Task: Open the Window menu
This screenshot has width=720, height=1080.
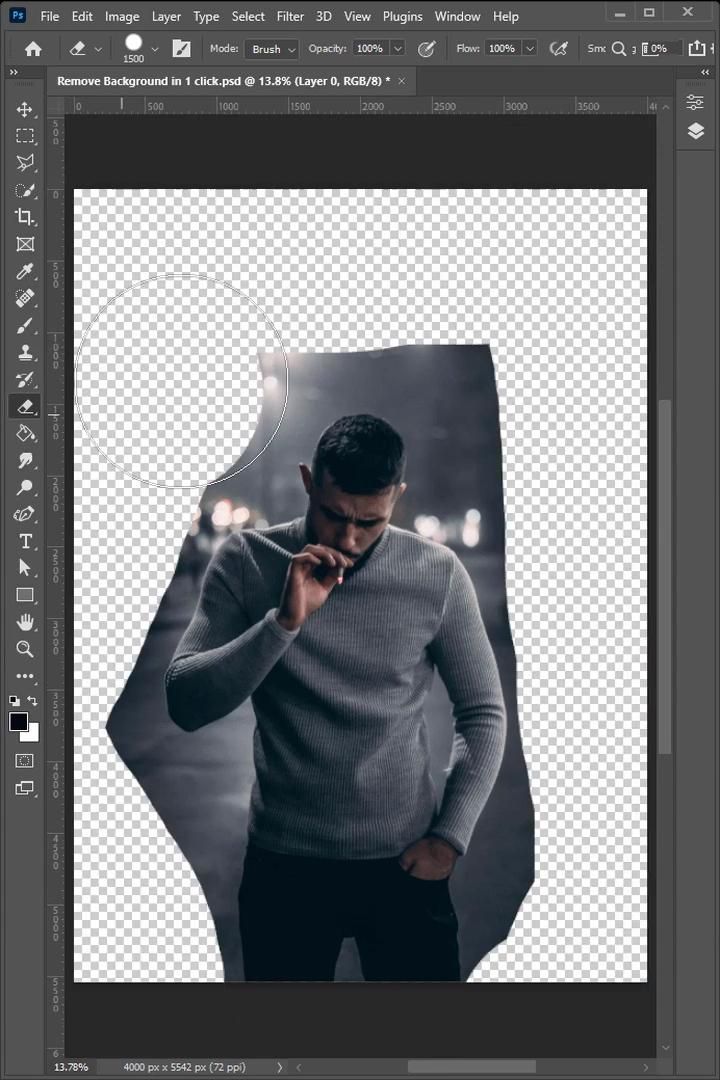Action: (x=457, y=17)
